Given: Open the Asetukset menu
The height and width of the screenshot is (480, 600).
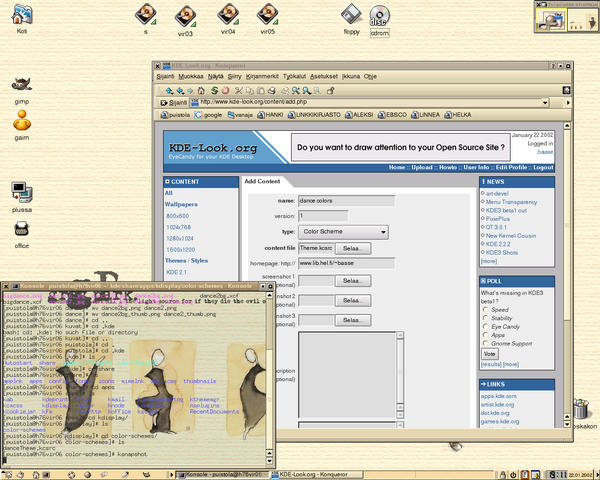Looking at the screenshot, I should pos(324,77).
